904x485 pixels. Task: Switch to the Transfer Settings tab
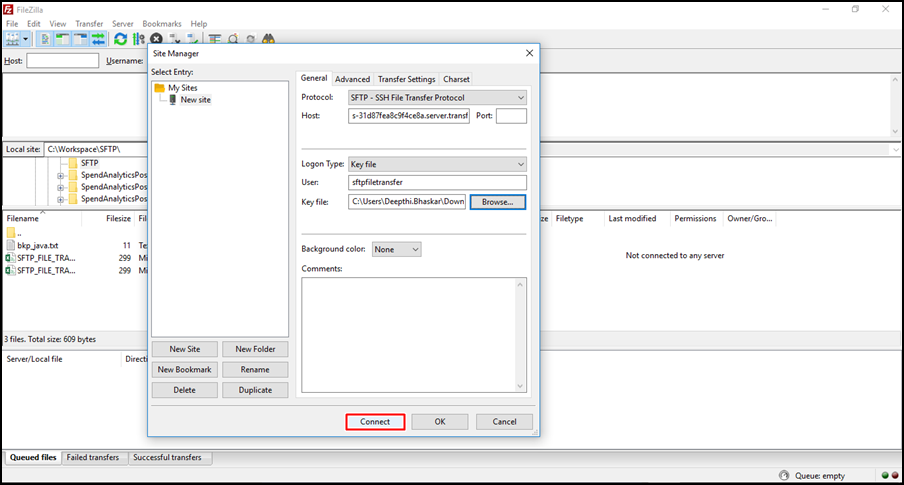click(x=406, y=79)
